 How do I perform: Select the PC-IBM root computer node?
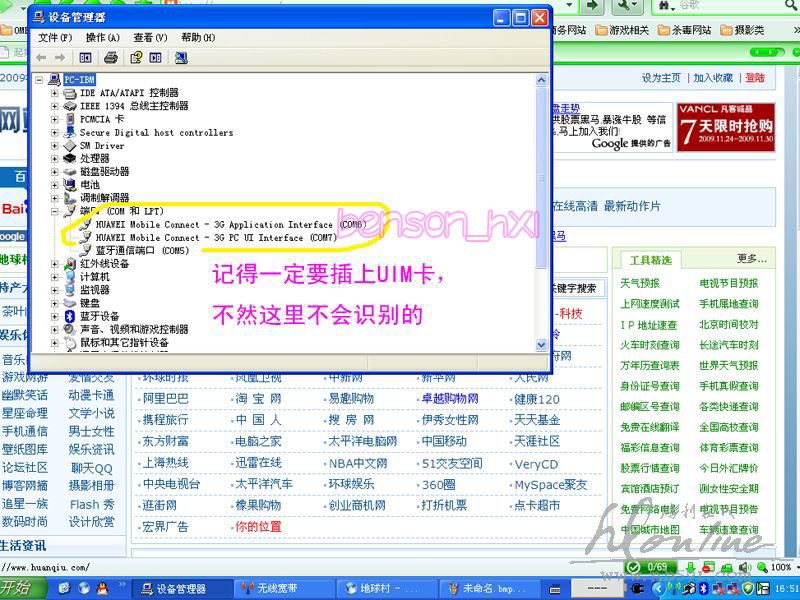tap(80, 79)
